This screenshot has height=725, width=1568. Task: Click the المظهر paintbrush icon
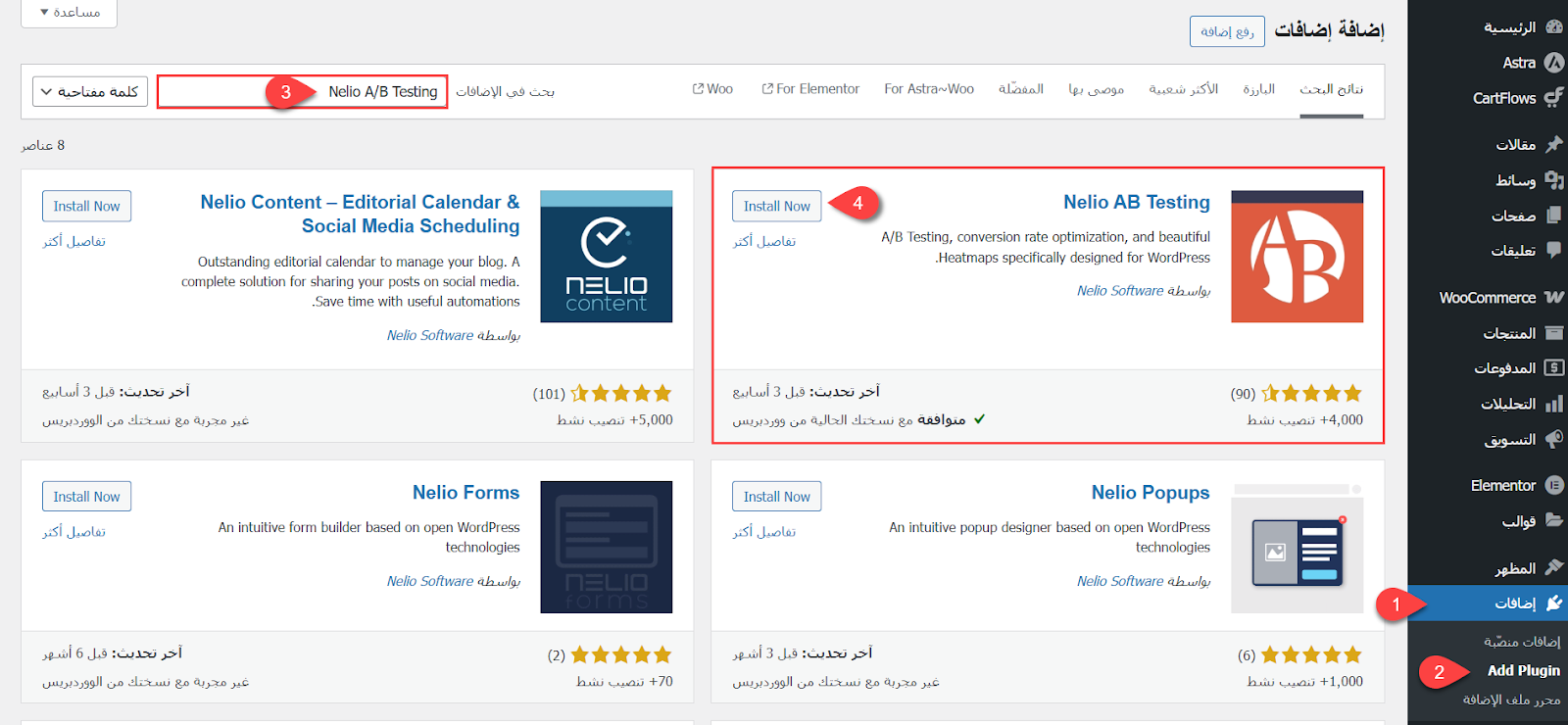[1553, 567]
